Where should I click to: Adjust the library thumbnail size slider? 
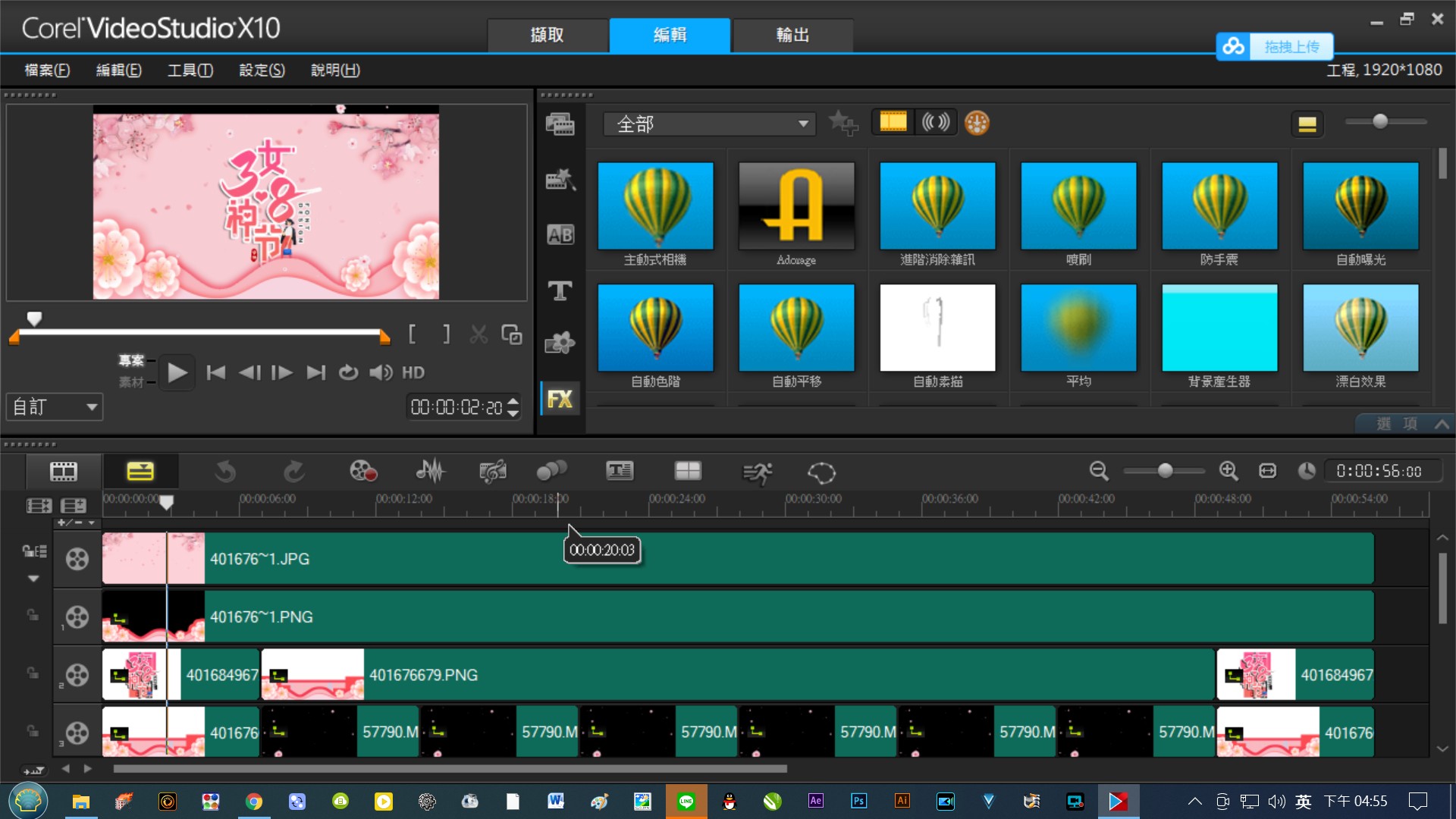[x=1380, y=121]
